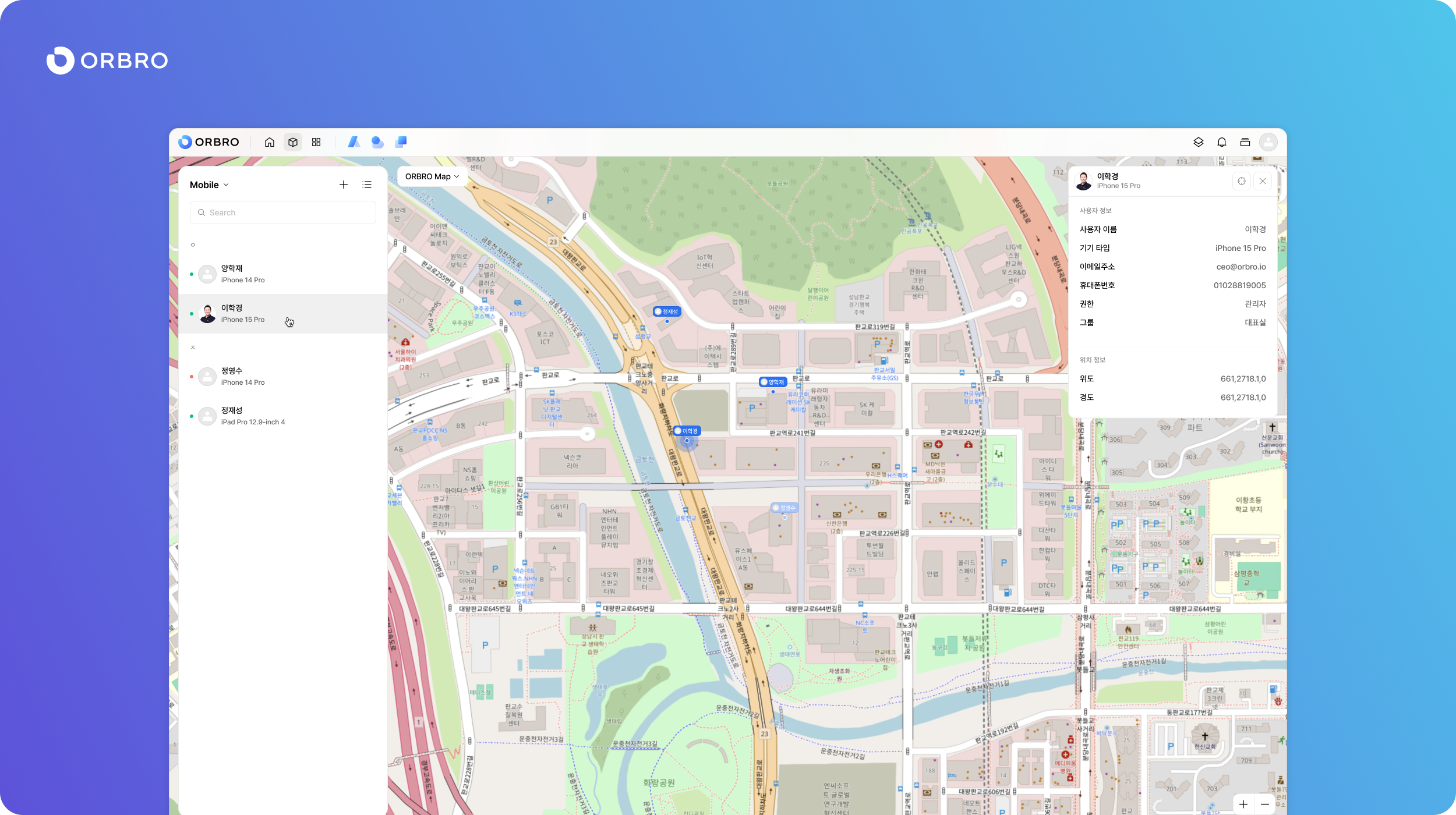
Task: Open the blue circles app icon
Action: click(x=377, y=142)
